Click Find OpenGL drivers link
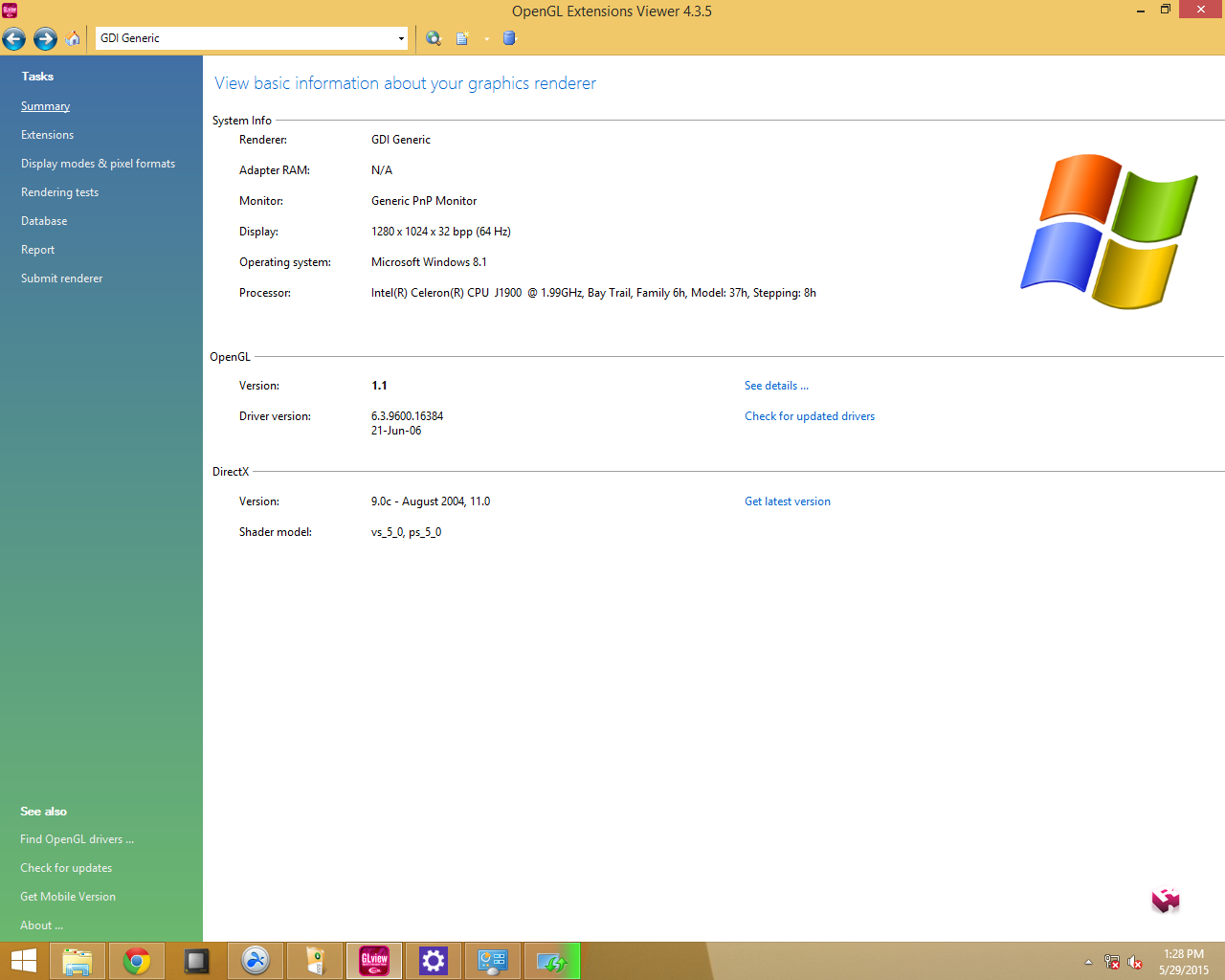1225x980 pixels. coord(77,839)
